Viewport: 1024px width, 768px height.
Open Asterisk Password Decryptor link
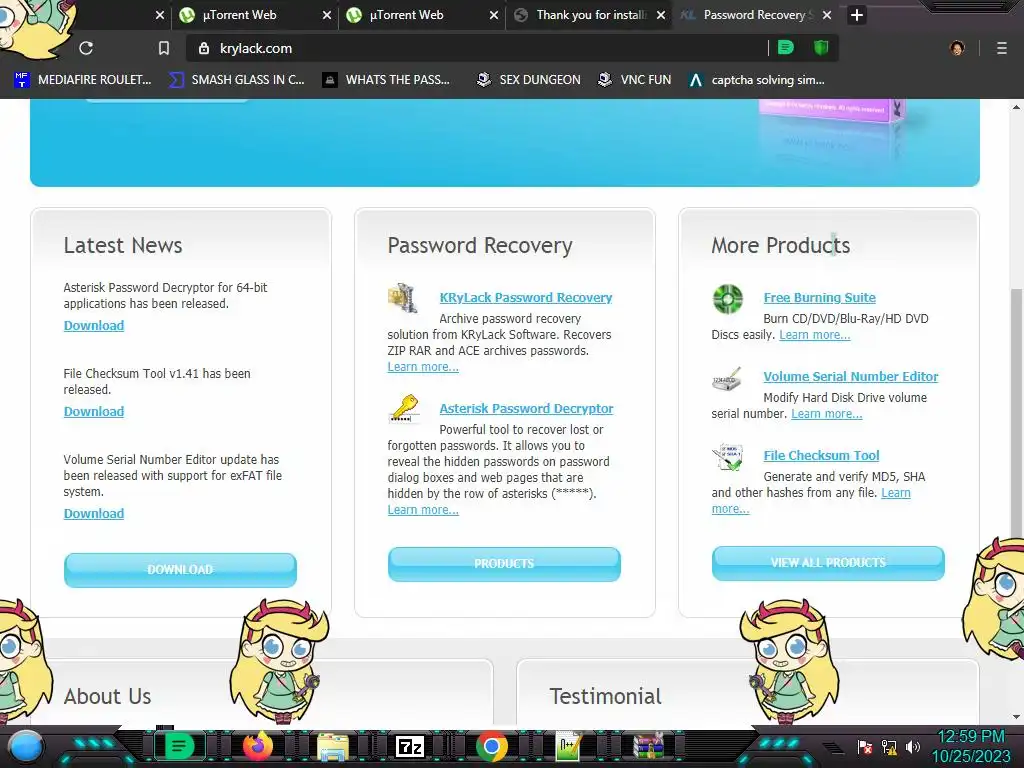[x=526, y=409]
